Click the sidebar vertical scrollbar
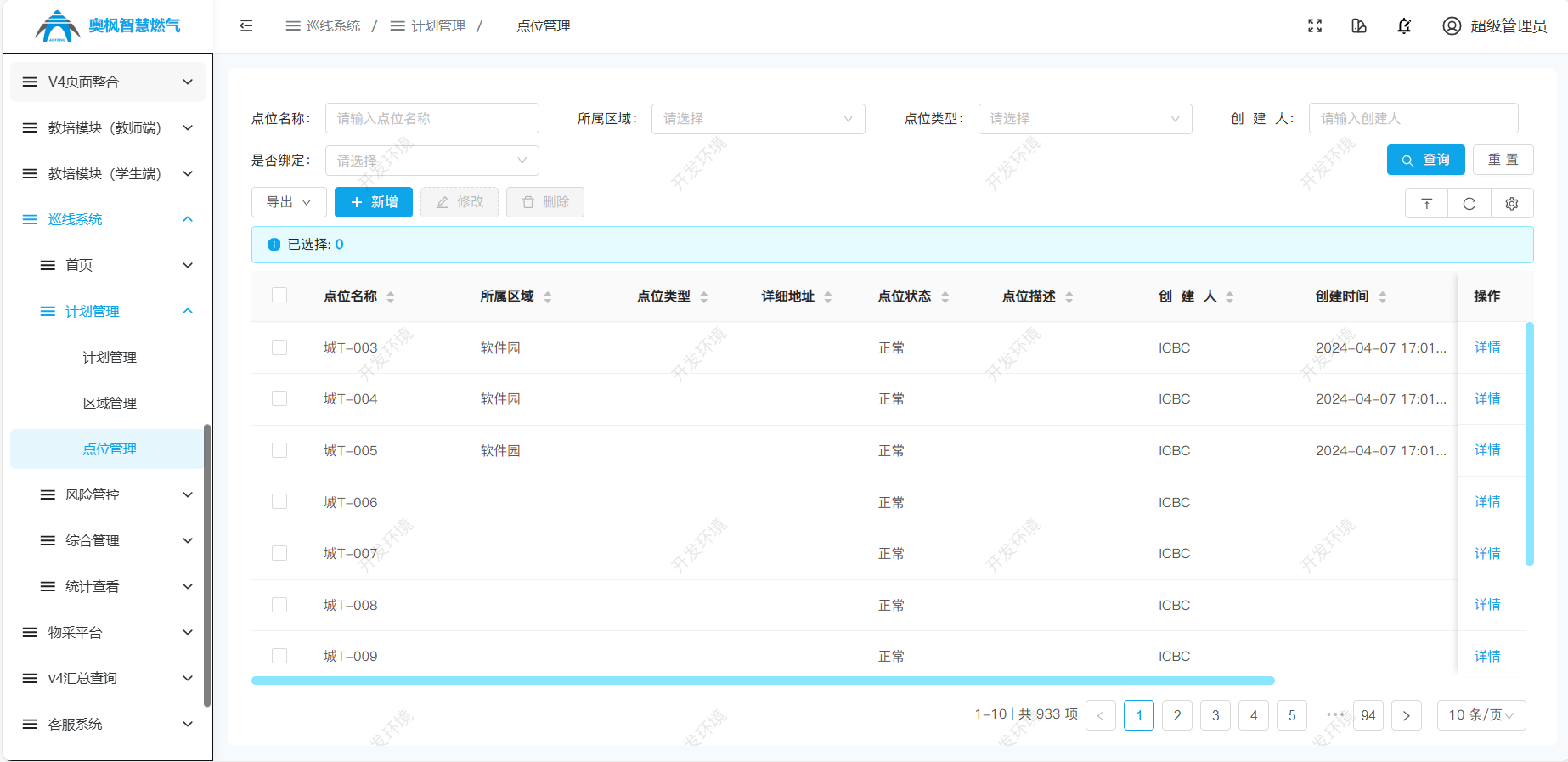 point(207,565)
